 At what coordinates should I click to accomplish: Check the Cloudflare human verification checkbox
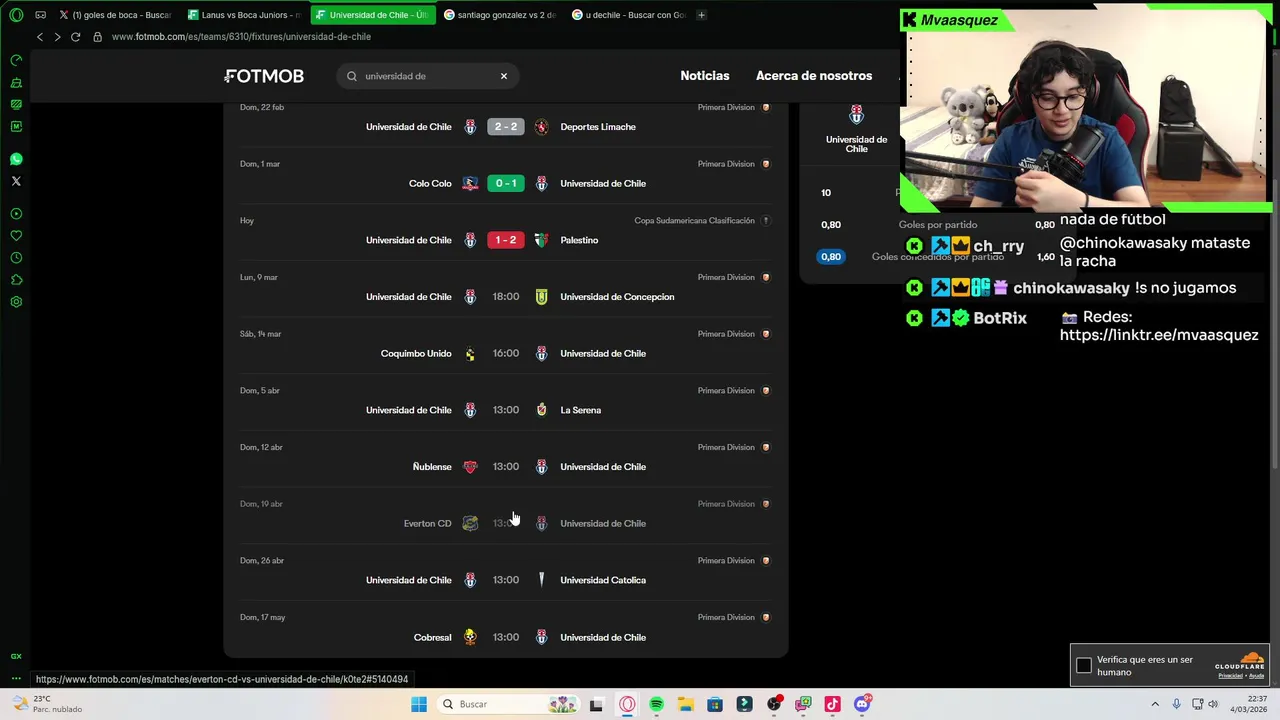1084,666
